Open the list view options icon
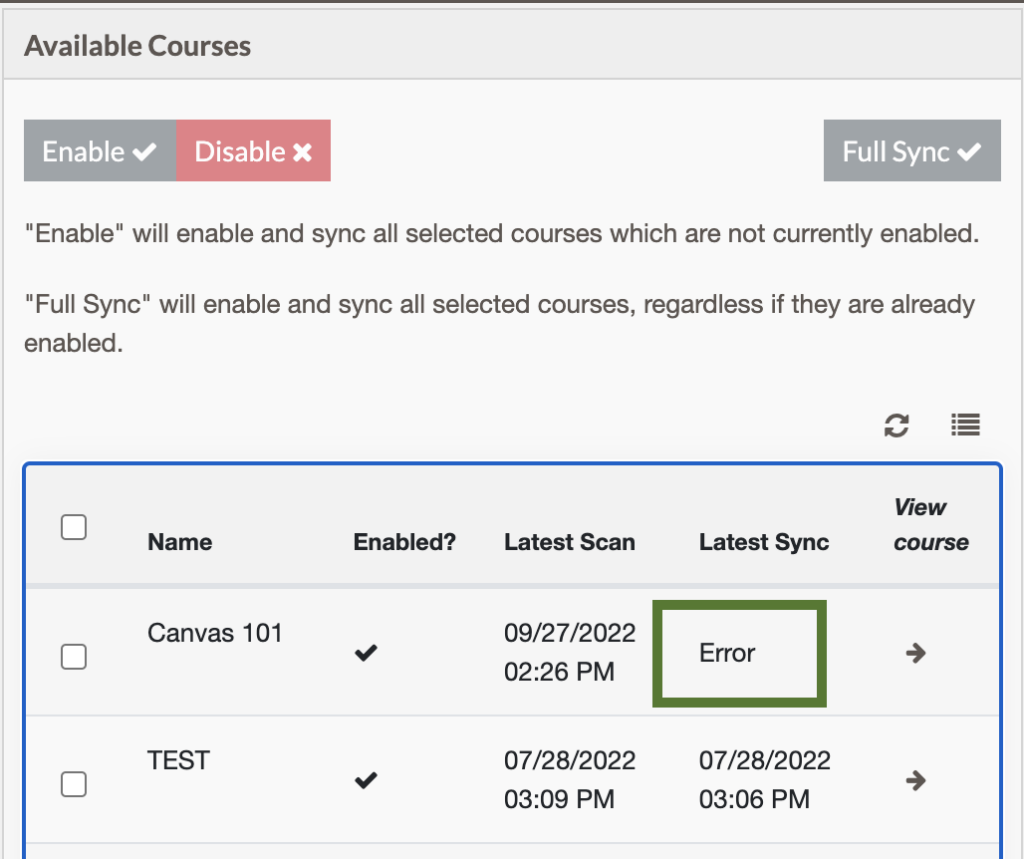 click(x=964, y=425)
